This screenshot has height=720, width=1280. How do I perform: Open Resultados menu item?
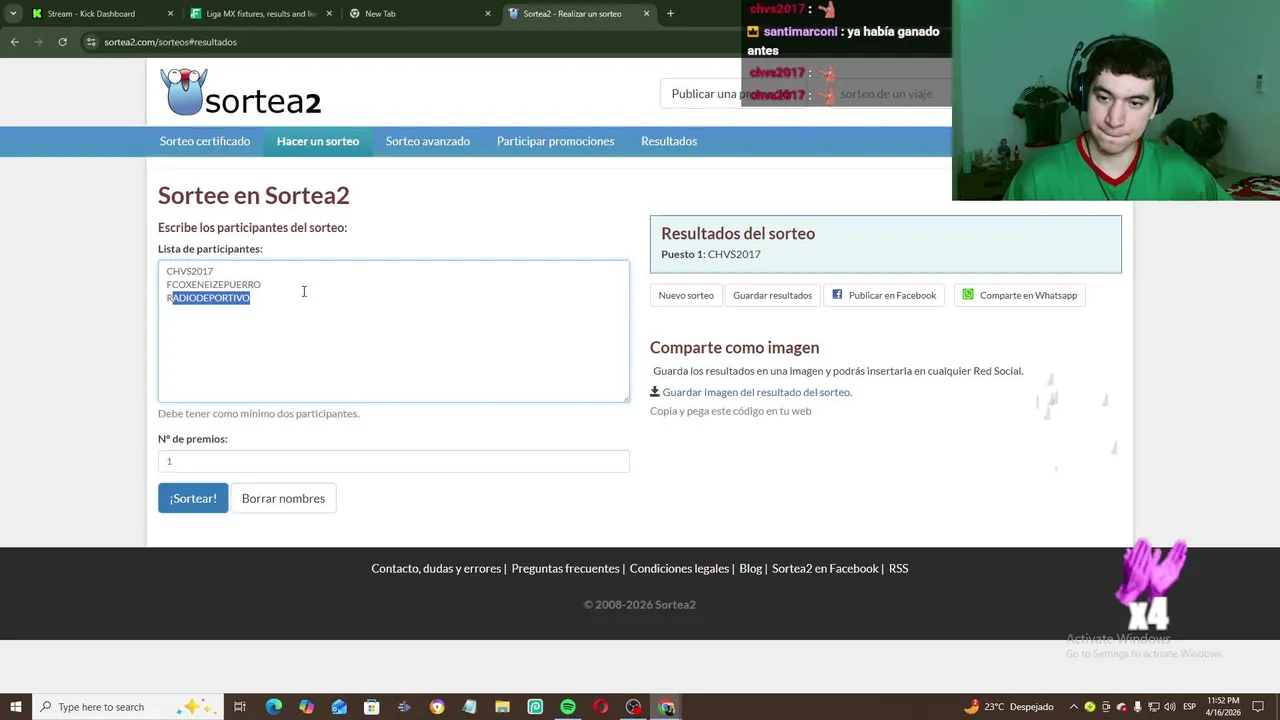point(669,141)
